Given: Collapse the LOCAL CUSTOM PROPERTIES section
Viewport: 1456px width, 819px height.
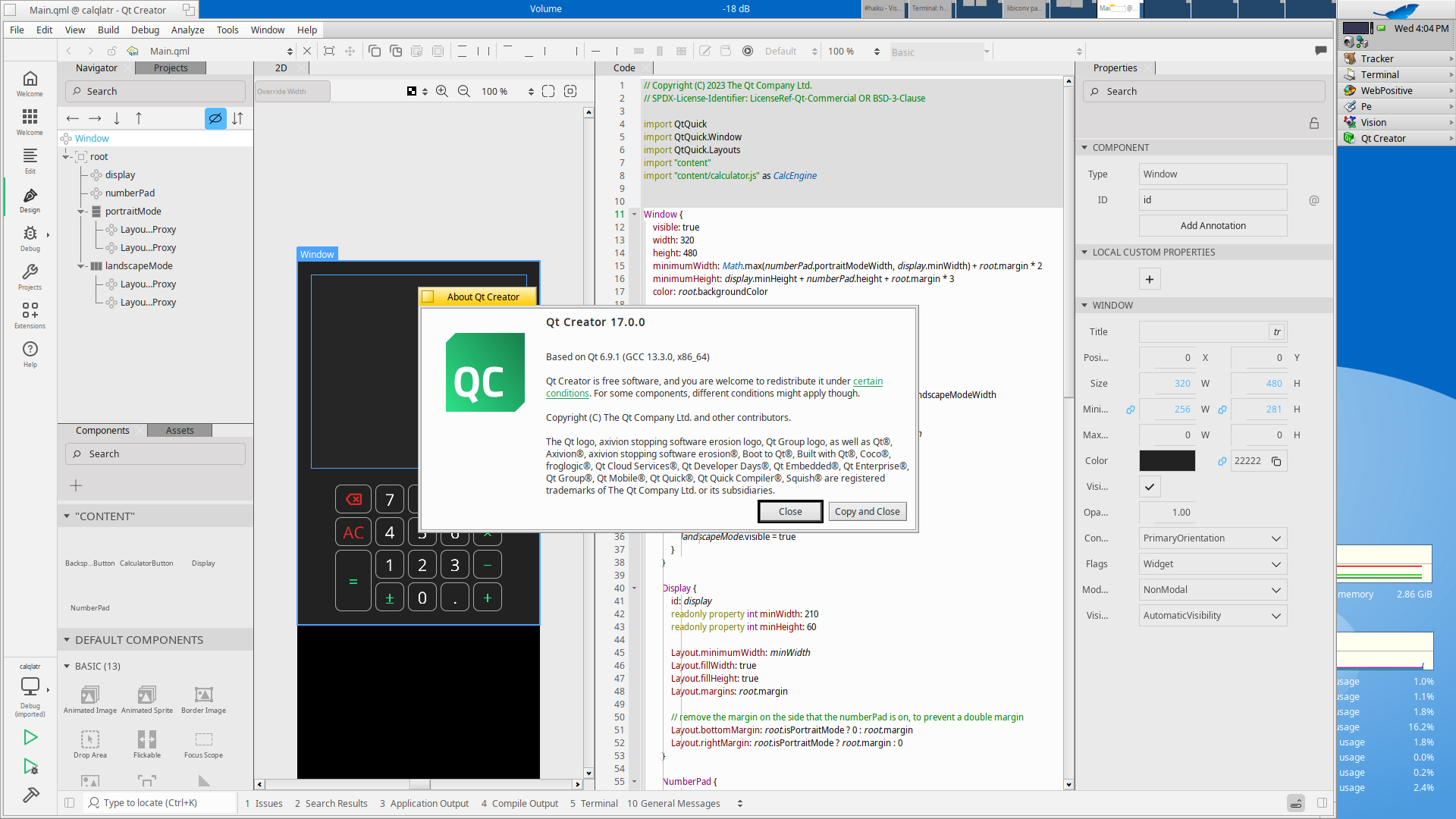Looking at the screenshot, I should click(1084, 253).
